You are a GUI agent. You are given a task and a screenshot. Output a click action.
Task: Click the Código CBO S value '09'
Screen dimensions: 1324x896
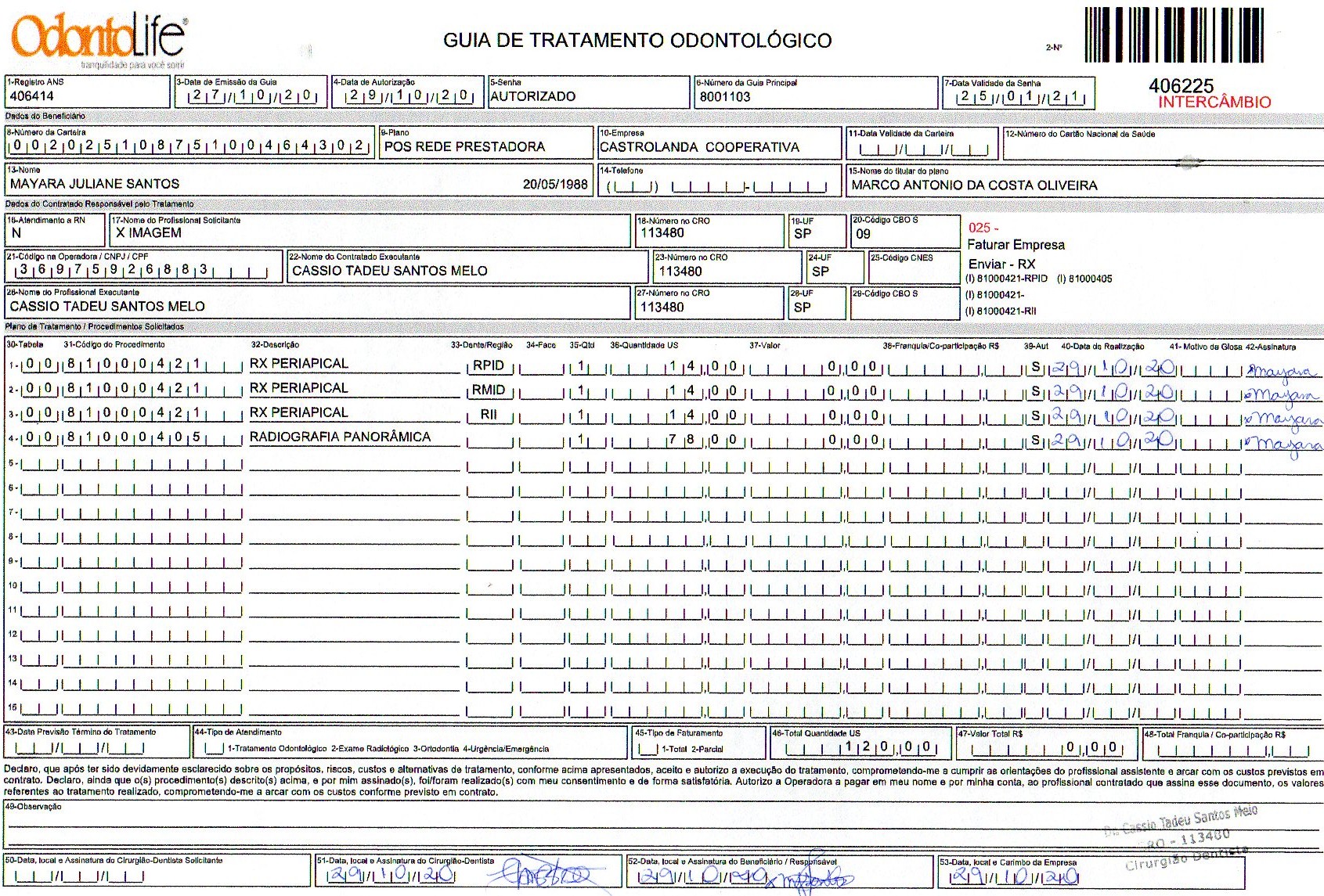(863, 234)
